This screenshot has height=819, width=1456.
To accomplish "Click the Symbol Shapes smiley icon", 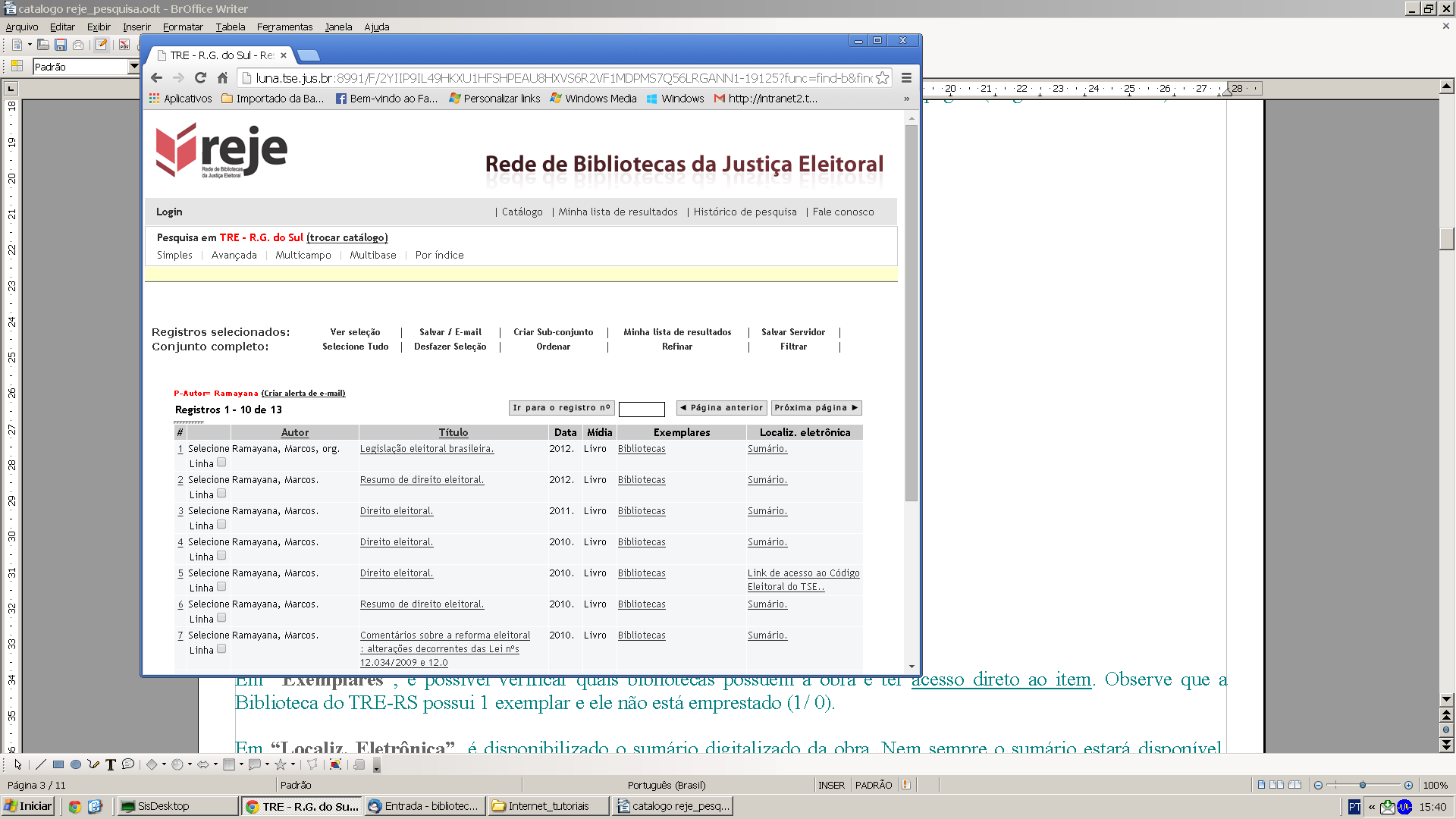I will pyautogui.click(x=177, y=764).
